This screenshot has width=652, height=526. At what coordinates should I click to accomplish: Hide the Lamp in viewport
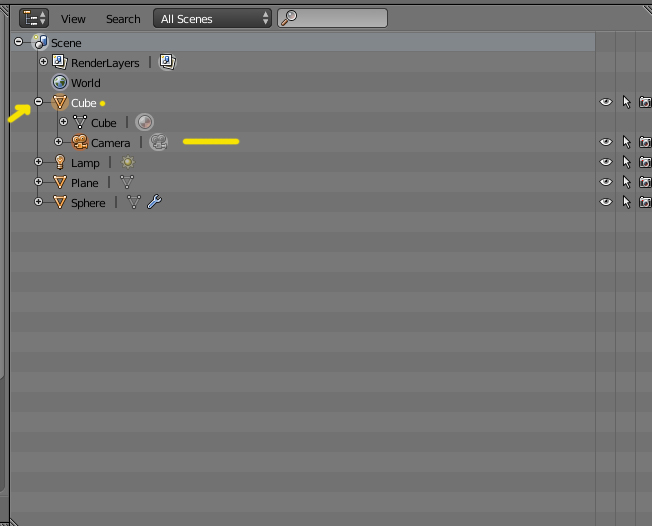pyautogui.click(x=606, y=162)
